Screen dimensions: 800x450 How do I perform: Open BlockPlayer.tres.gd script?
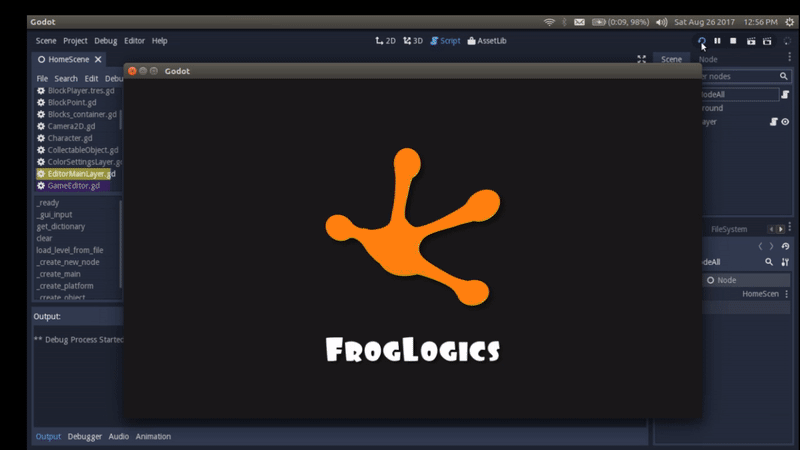[81, 91]
